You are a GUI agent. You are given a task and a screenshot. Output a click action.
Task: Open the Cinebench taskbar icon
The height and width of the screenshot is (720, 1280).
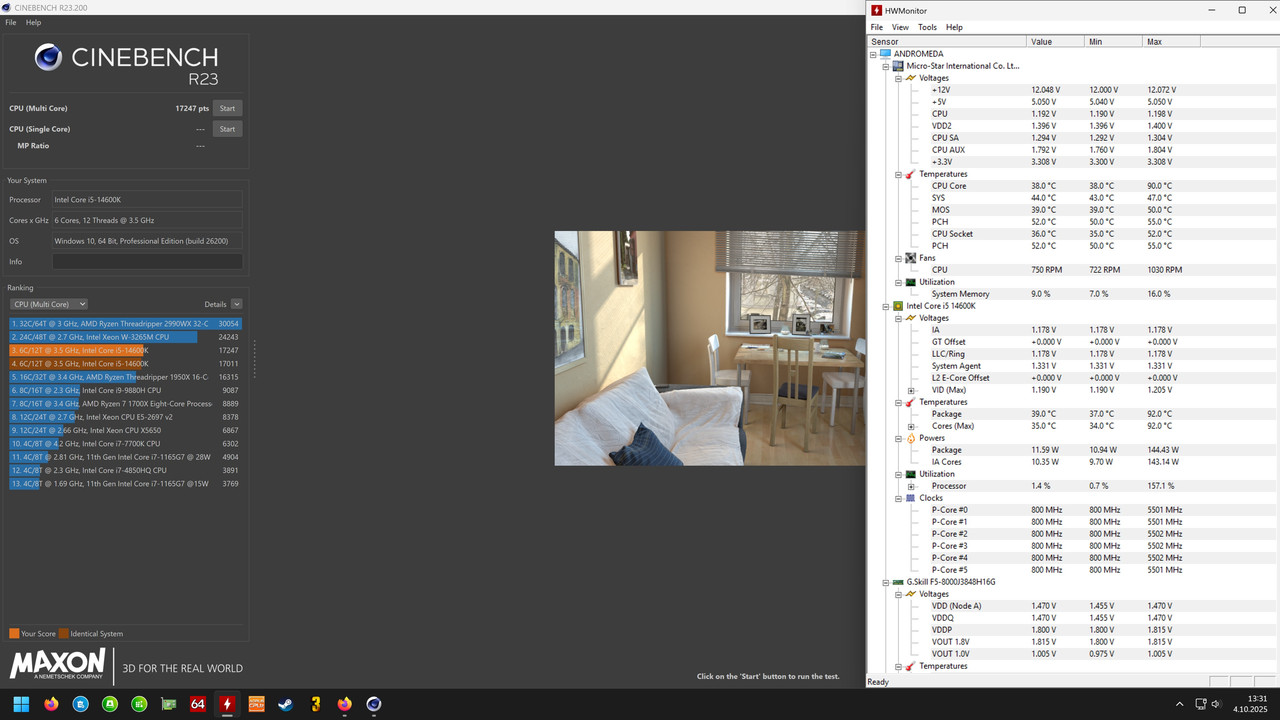[x=374, y=704]
